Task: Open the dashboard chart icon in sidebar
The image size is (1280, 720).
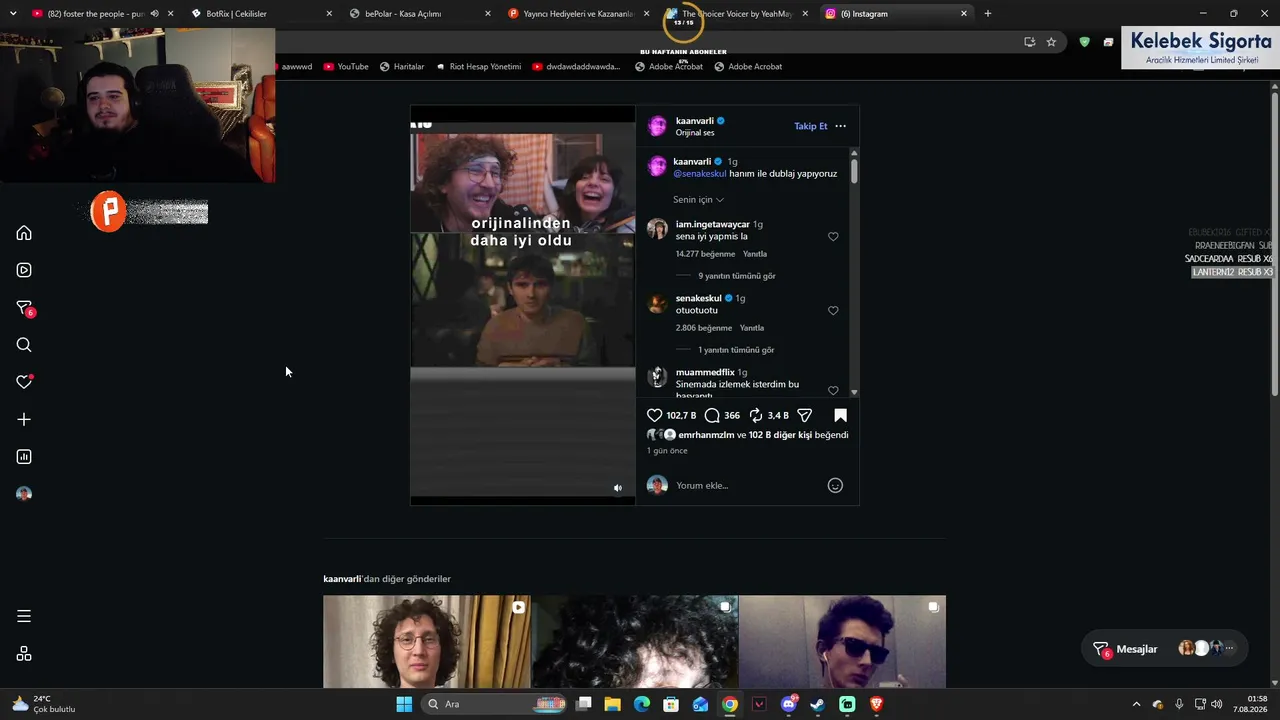Action: (24, 457)
